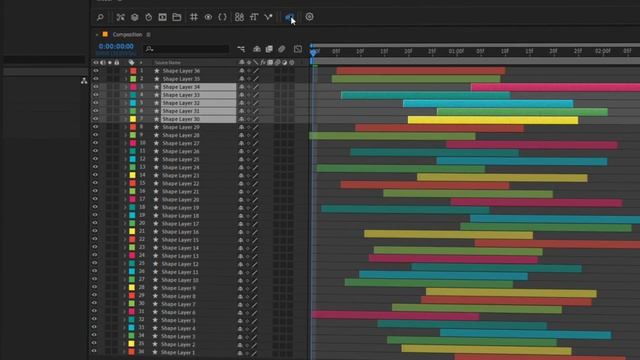Select Shape Layer 10 row name
This screenshot has width=640, height=360.
tap(180, 280)
